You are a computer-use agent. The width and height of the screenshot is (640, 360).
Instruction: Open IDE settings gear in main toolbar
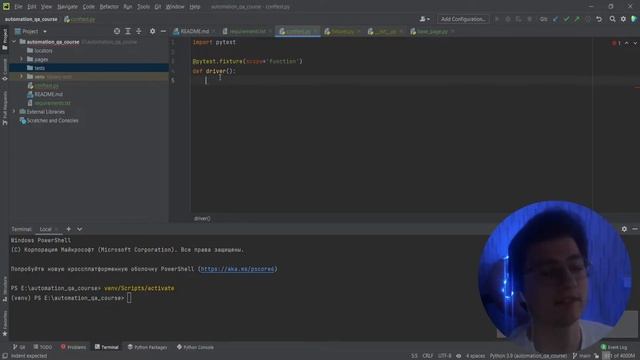pos(623,19)
